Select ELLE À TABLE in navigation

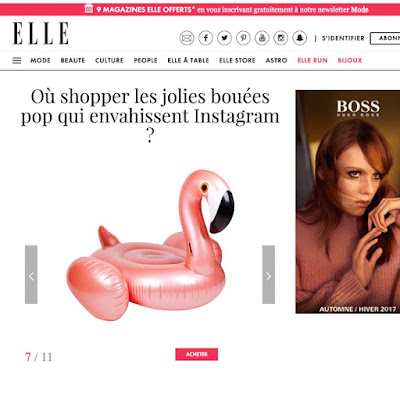[x=188, y=60]
